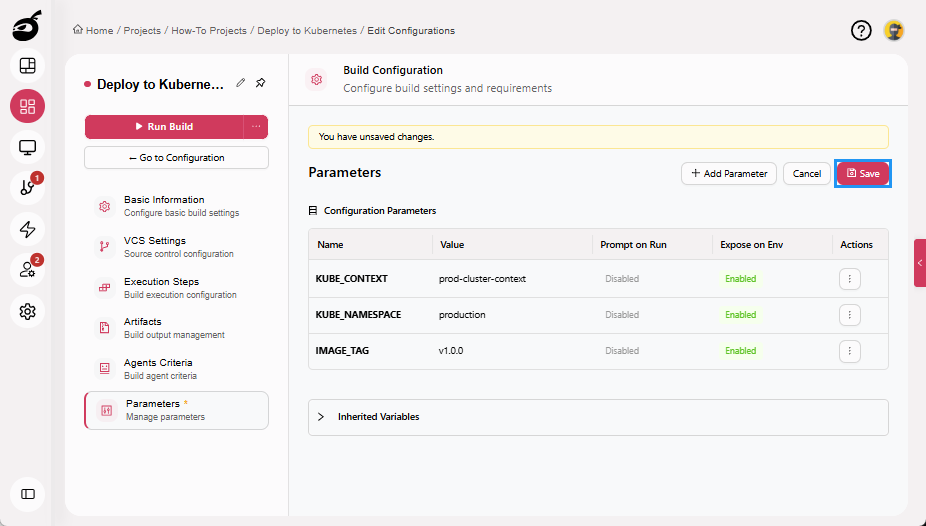Image resolution: width=926 pixels, height=526 pixels.
Task: Open the projects grid sidebar icon
Action: (x=28, y=106)
